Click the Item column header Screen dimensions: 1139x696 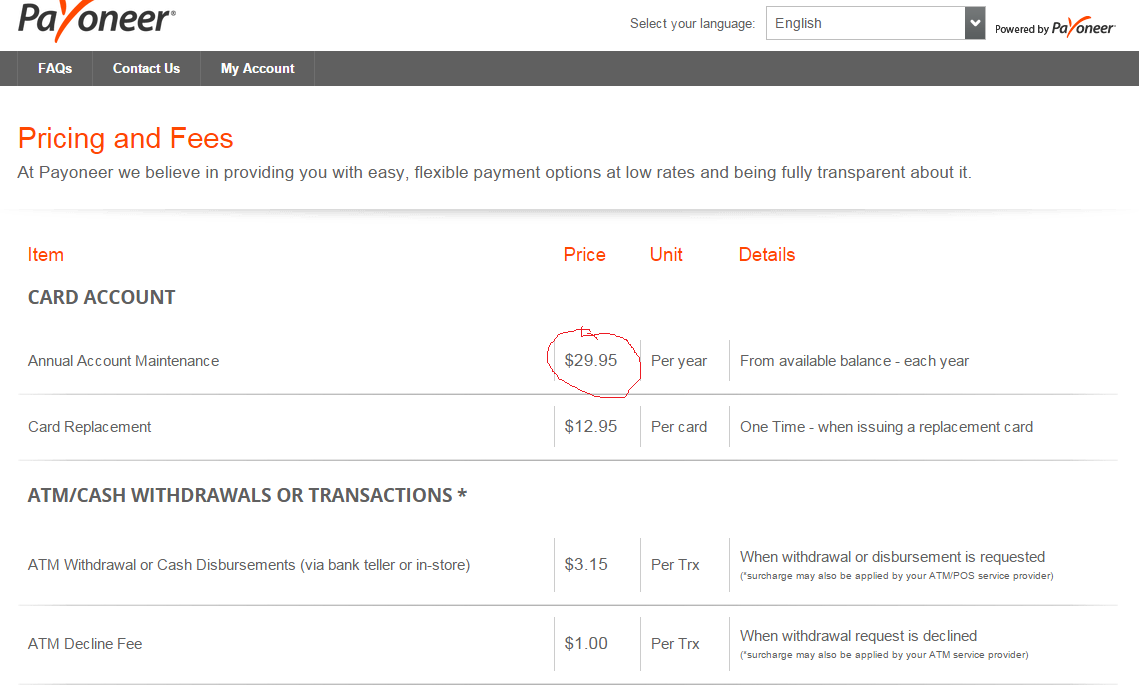point(46,255)
